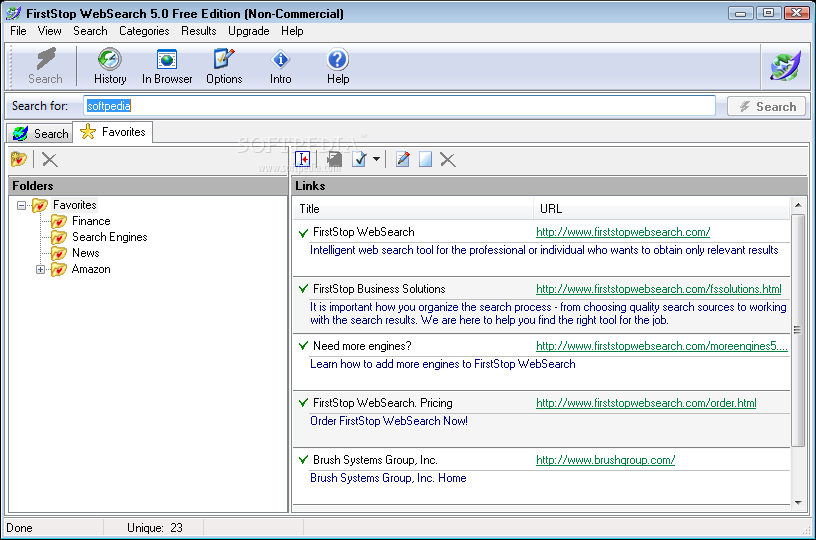Viewport: 816px width, 540px height.
Task: Open the Options toolbar icon
Action: [x=224, y=59]
